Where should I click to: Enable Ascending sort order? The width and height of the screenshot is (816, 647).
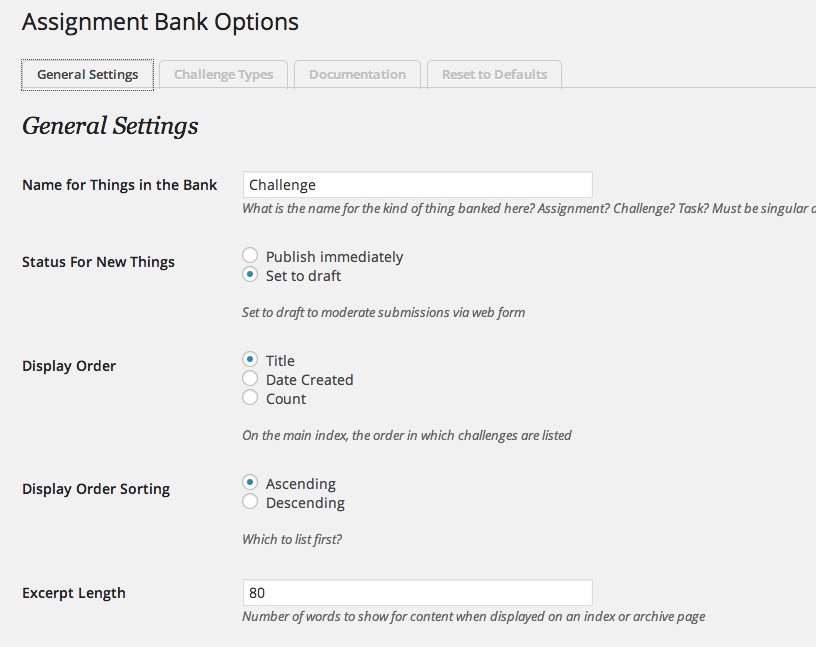coord(250,483)
